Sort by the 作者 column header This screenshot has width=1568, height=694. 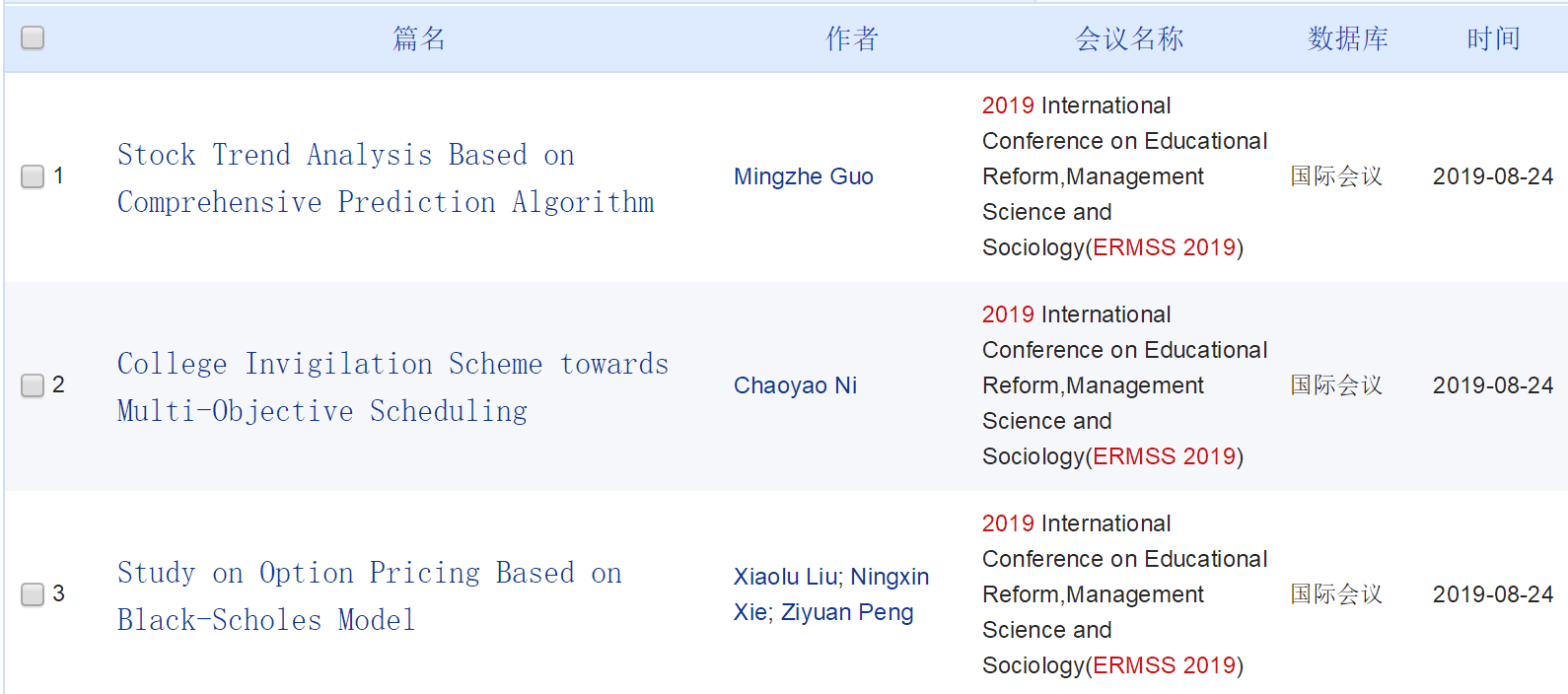(x=852, y=38)
